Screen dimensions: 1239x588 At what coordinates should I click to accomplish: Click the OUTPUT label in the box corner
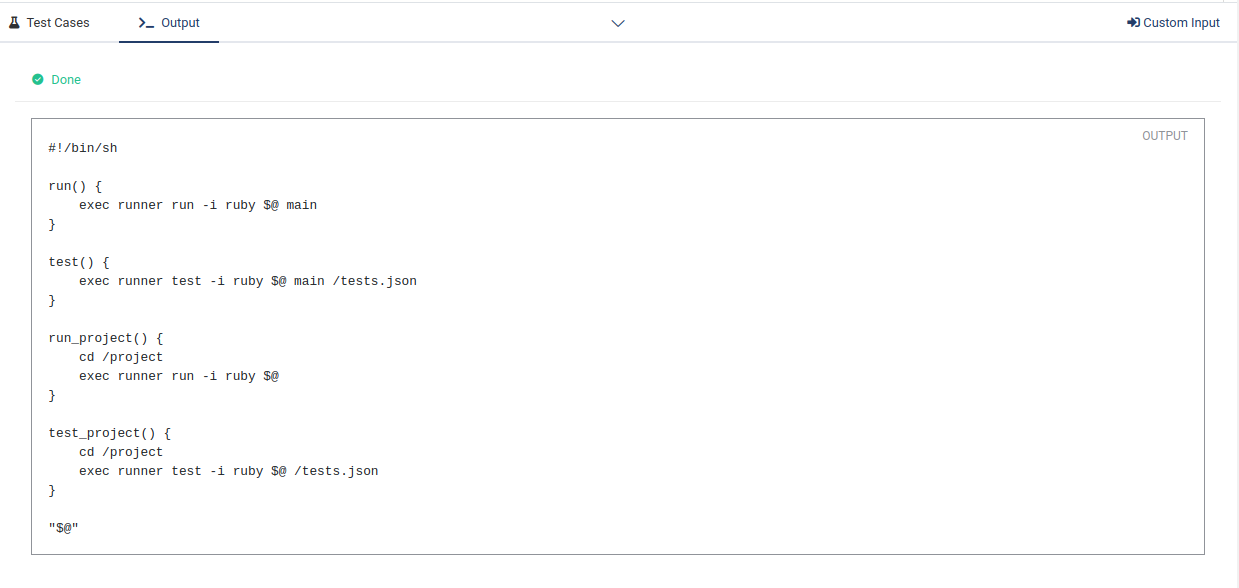point(1164,136)
